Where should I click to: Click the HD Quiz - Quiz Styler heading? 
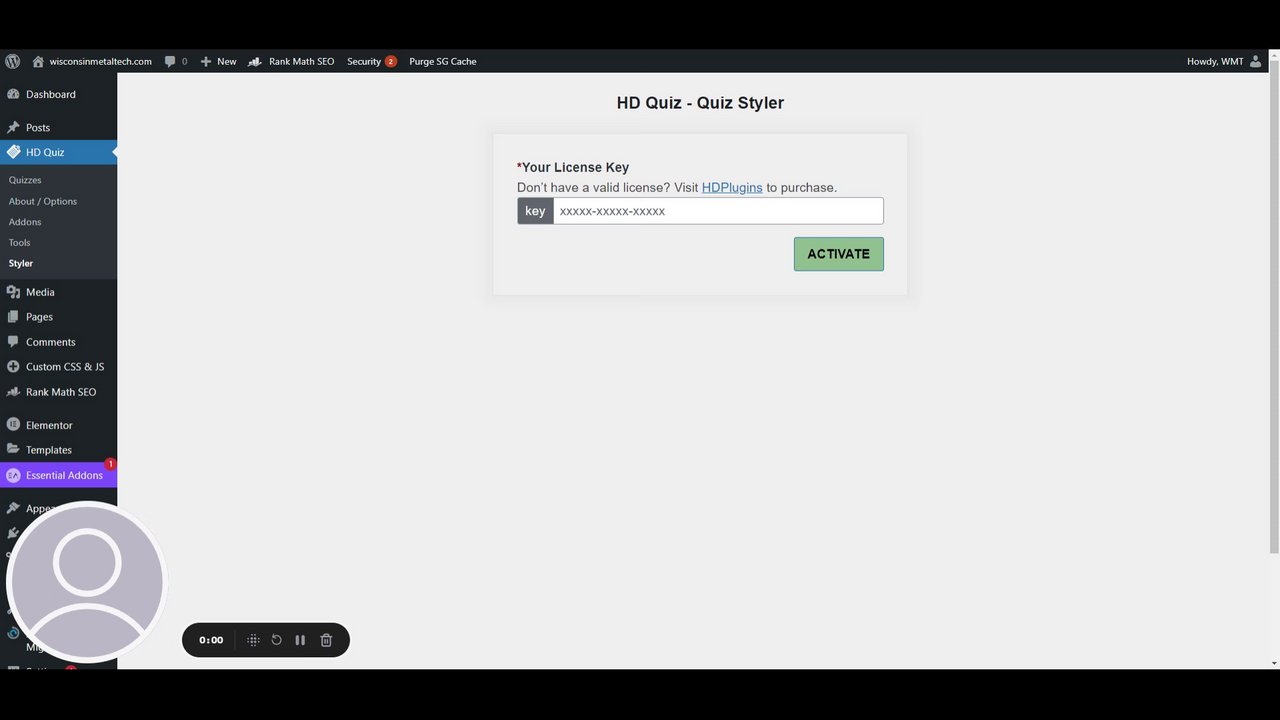[x=700, y=102]
